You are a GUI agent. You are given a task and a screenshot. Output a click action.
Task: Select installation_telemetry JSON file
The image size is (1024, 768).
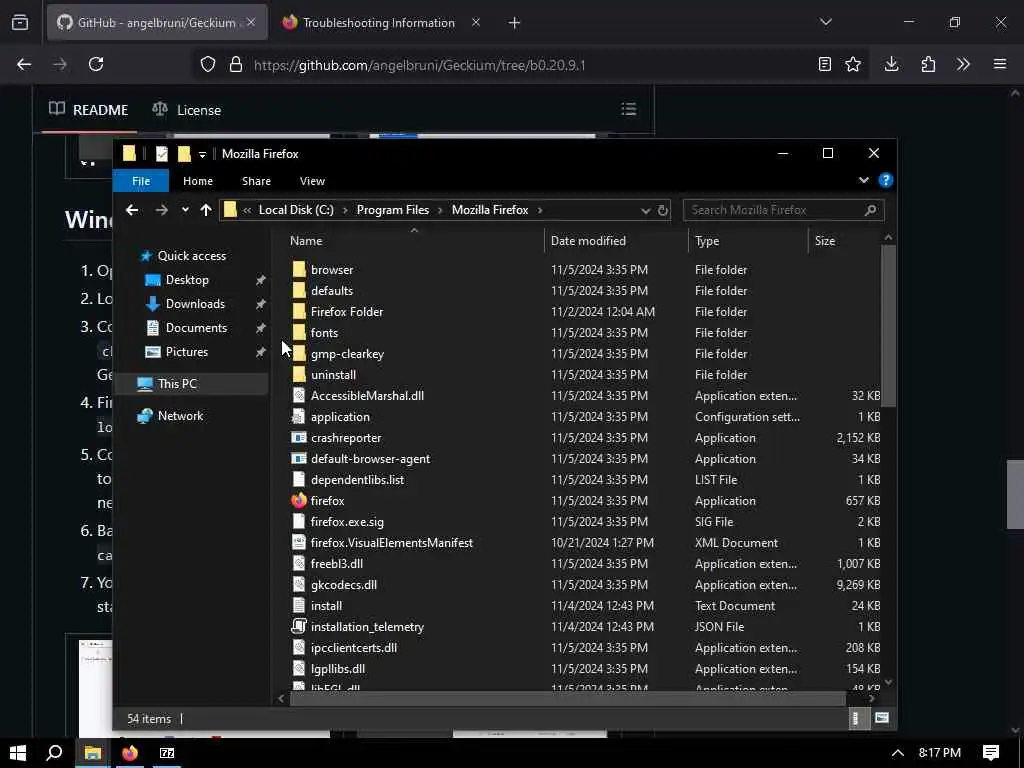click(367, 627)
